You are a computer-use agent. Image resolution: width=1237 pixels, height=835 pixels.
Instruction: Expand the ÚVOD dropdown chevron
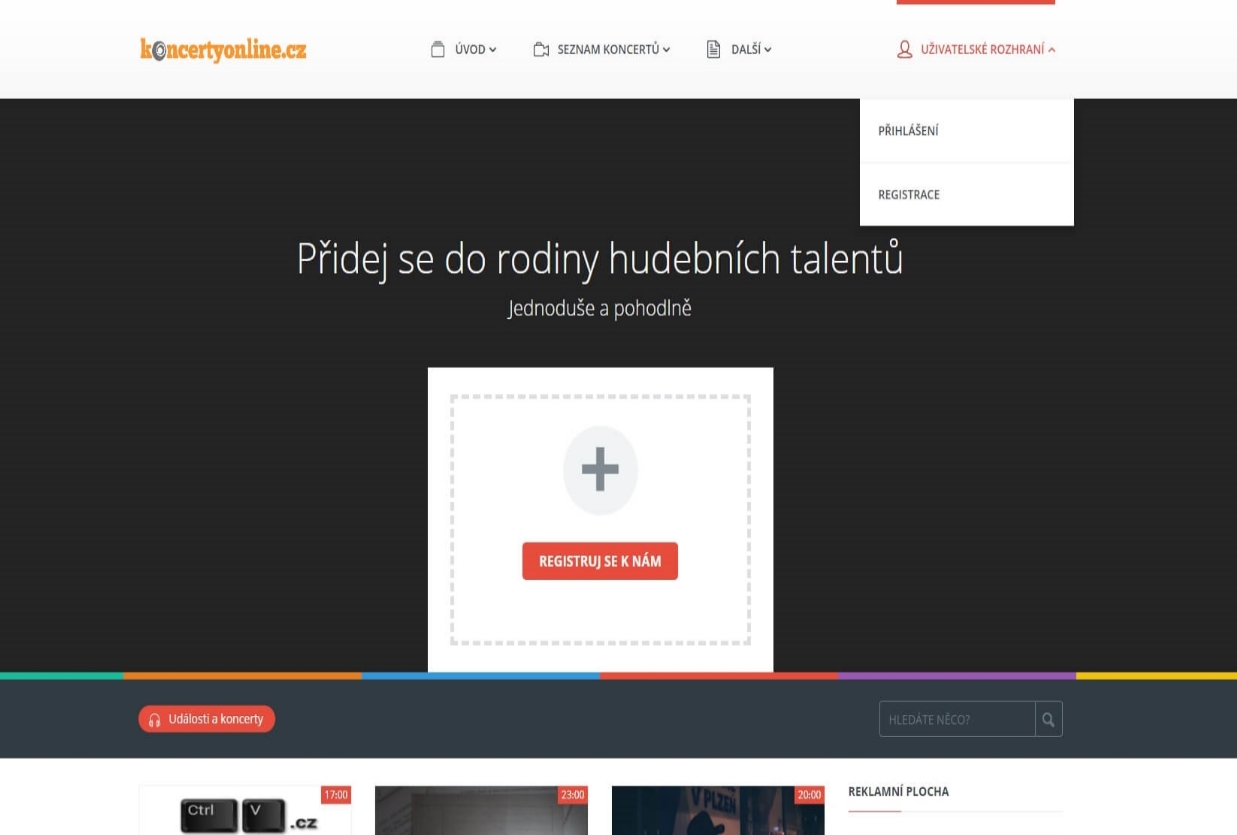pos(492,50)
